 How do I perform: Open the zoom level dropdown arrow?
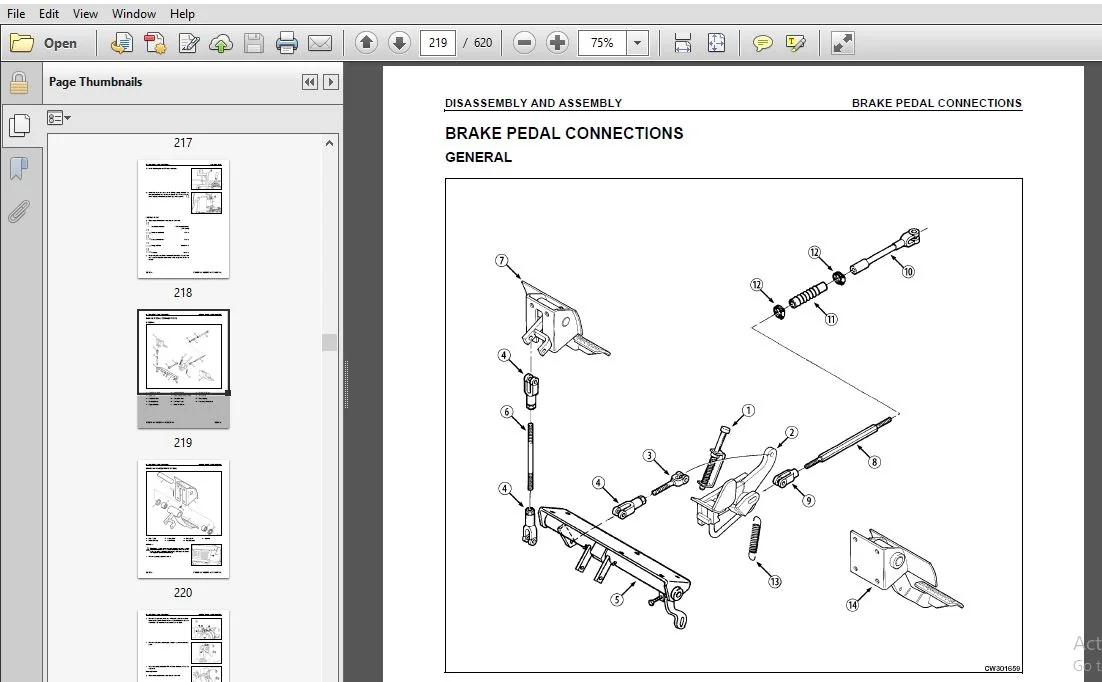(637, 43)
